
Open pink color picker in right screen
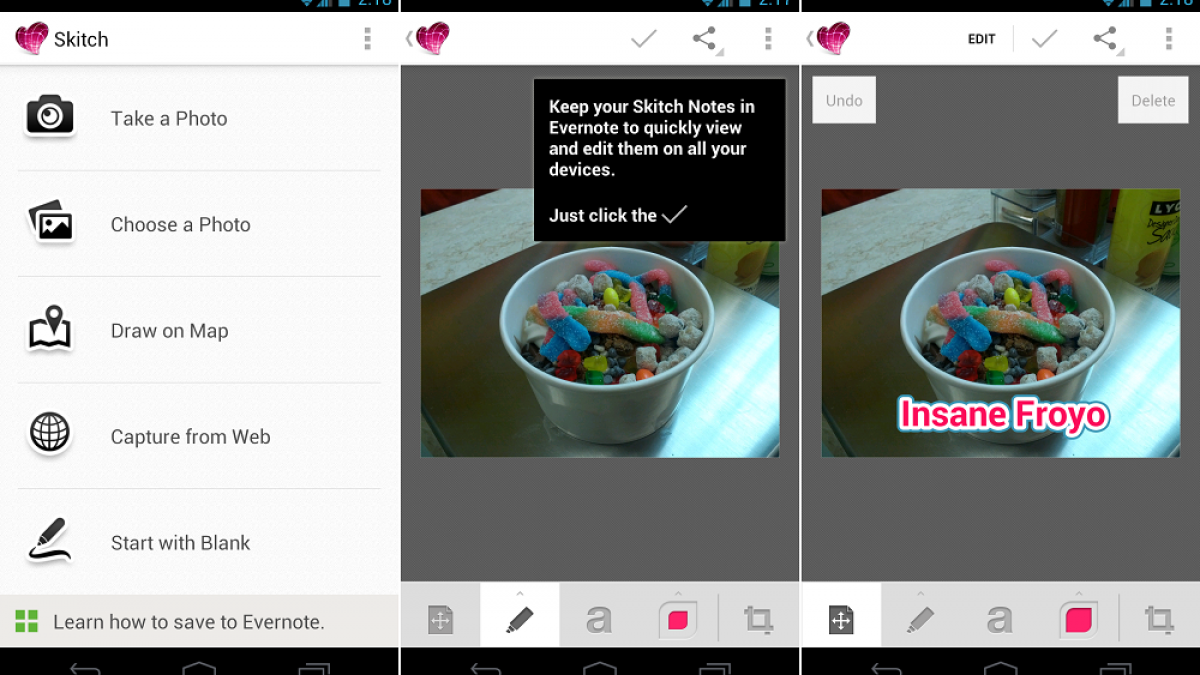pos(1079,620)
